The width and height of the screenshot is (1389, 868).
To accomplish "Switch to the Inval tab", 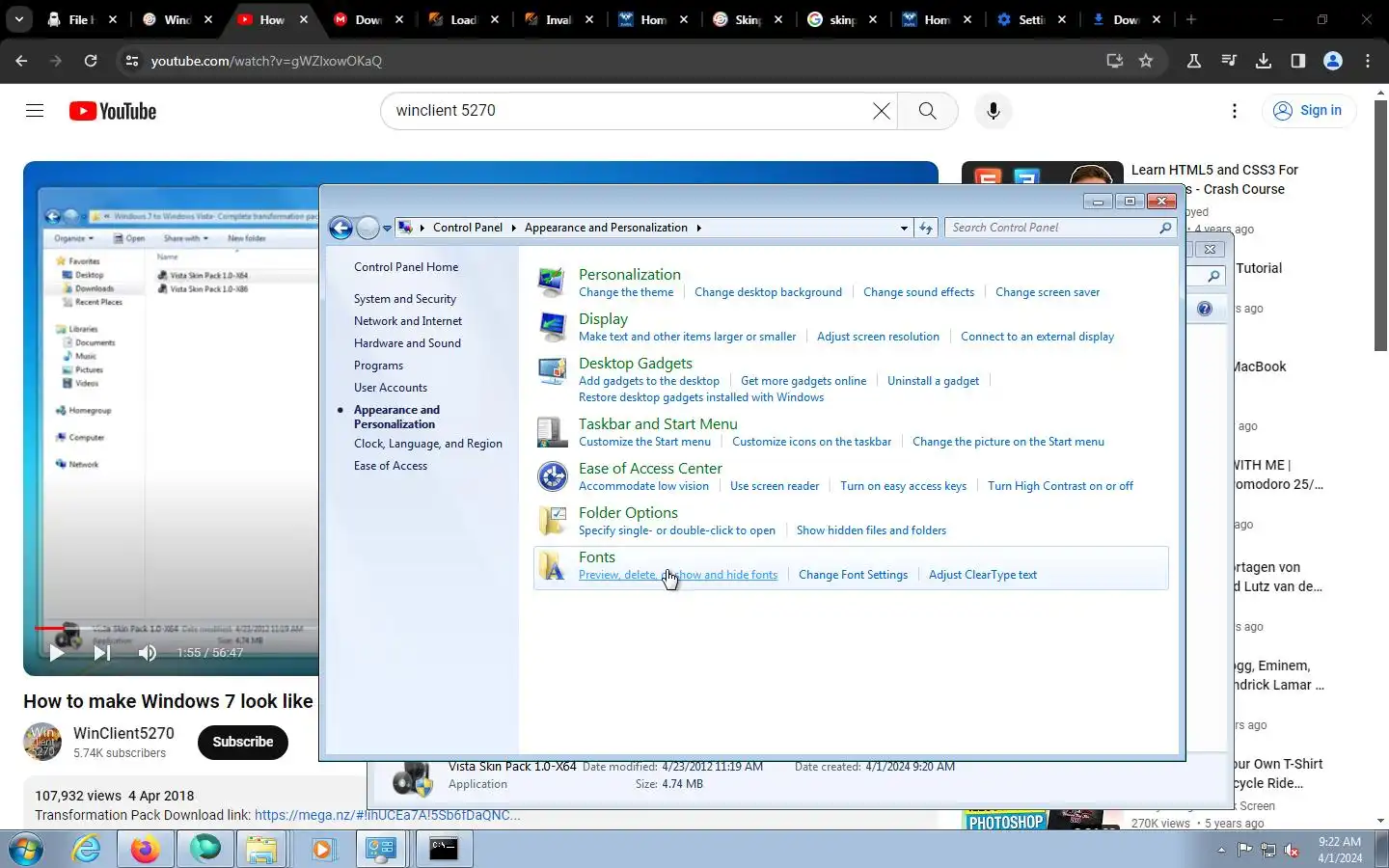I will point(558,19).
